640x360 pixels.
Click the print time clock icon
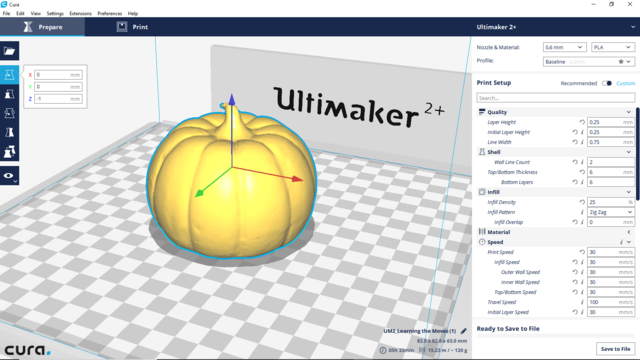[x=383, y=350]
